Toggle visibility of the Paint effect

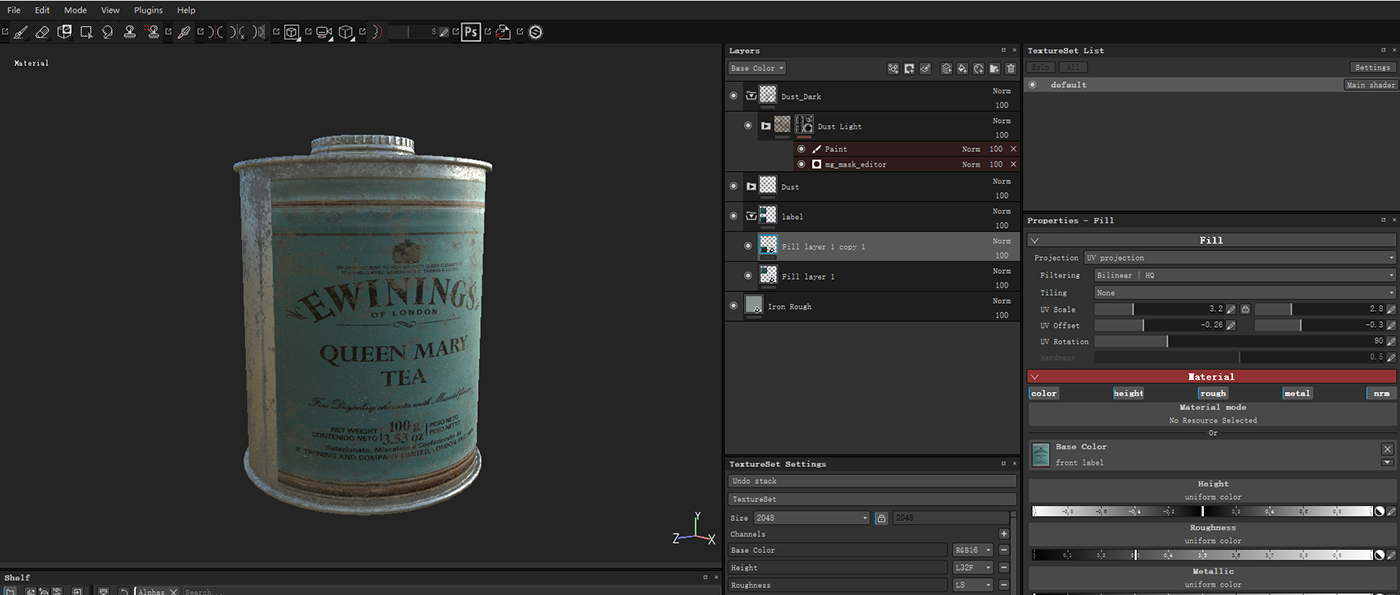[801, 149]
